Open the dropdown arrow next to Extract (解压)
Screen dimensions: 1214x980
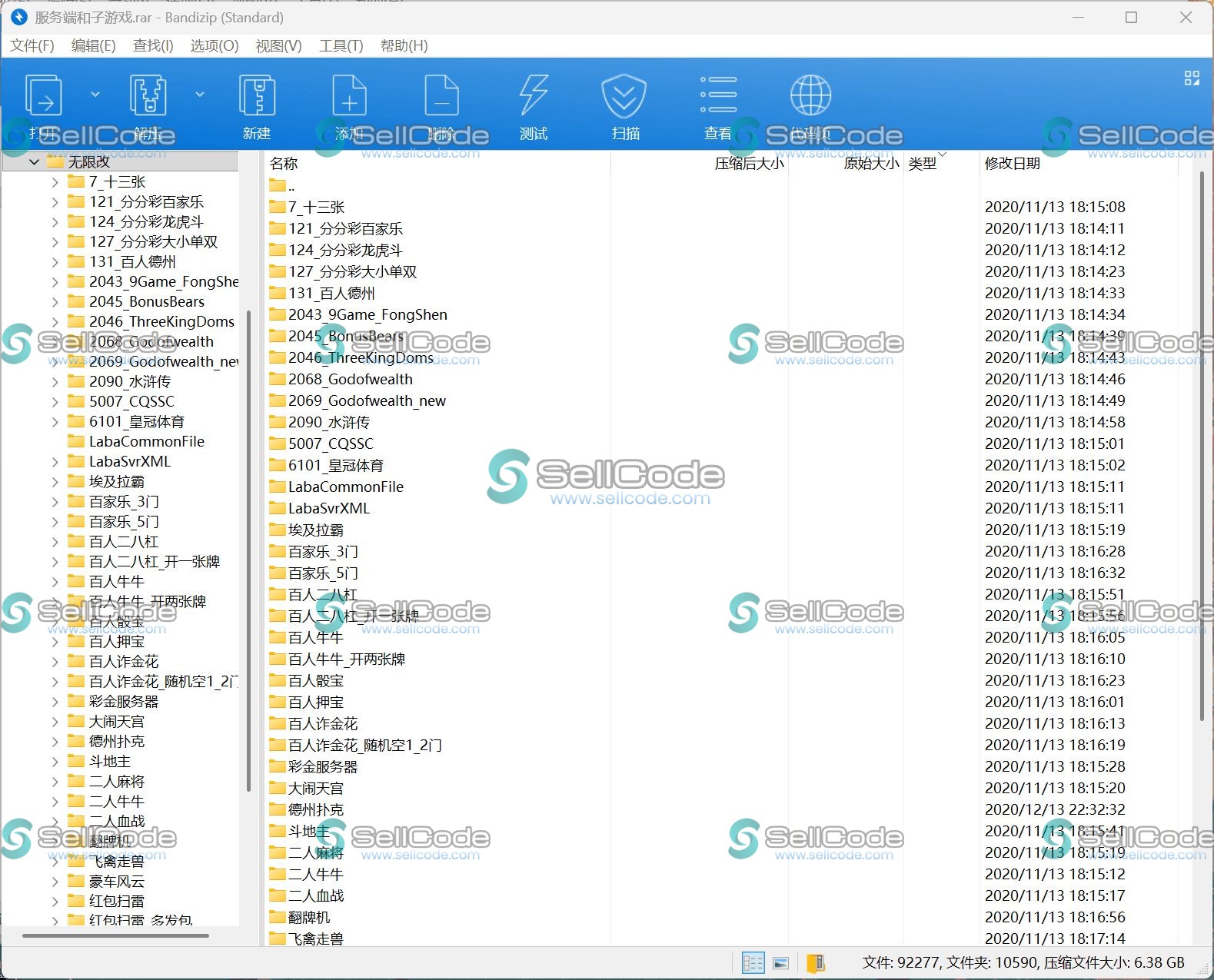(200, 95)
